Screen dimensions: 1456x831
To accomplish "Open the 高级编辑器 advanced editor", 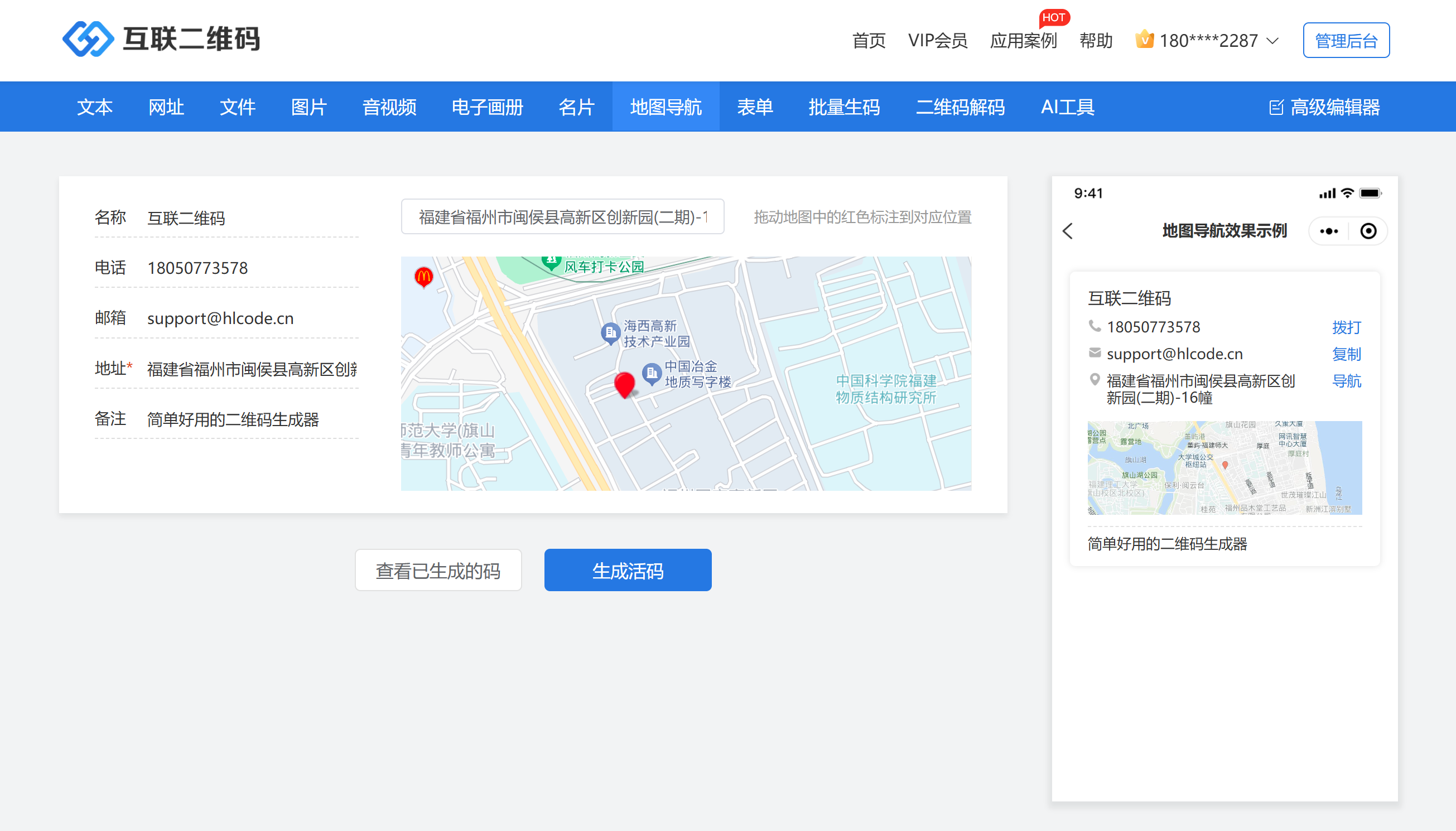I will click(x=1324, y=107).
